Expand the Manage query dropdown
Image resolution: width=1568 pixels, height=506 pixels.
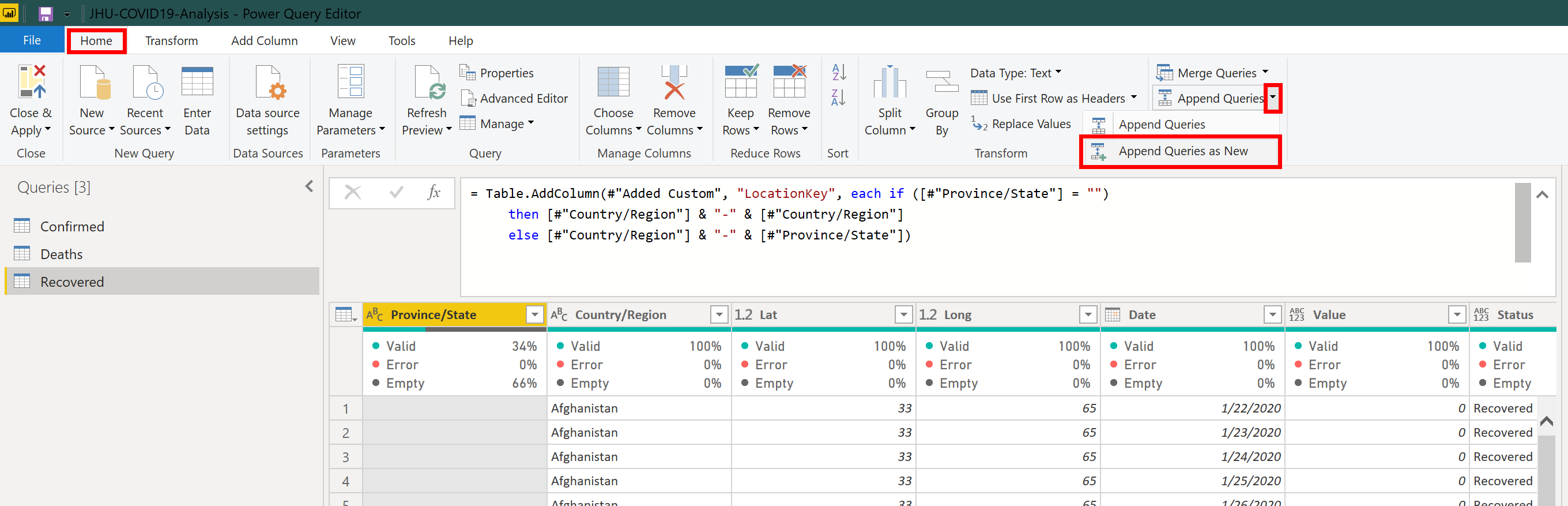tap(531, 123)
